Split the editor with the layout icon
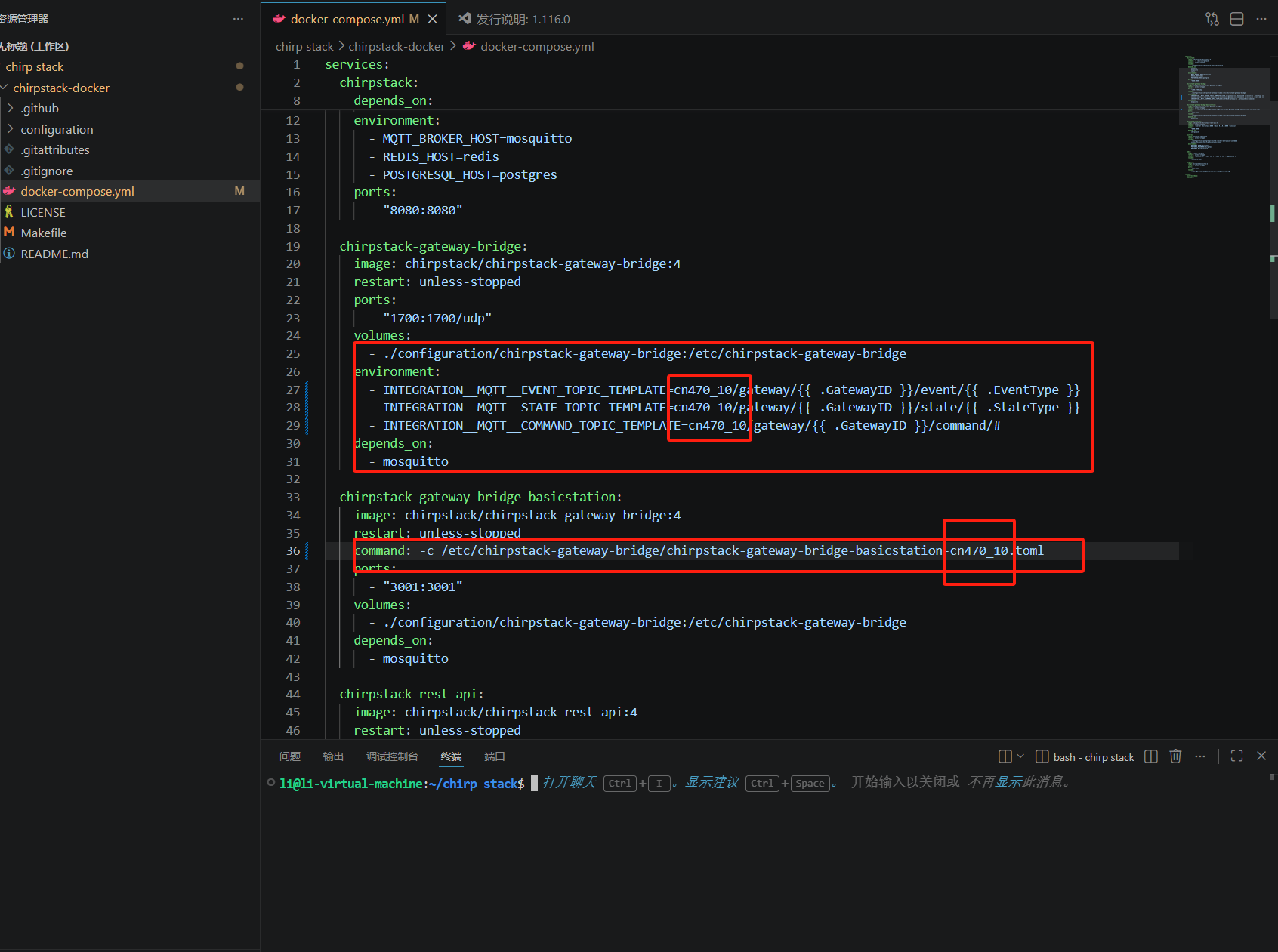 1237,19
